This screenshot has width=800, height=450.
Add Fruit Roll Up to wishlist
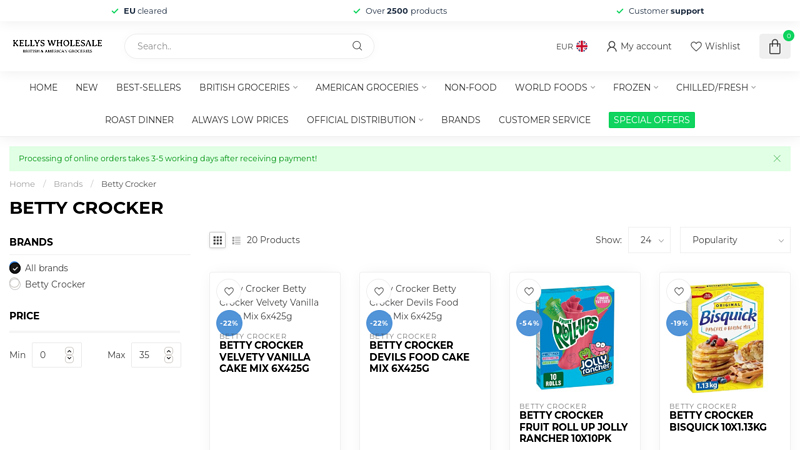click(529, 291)
